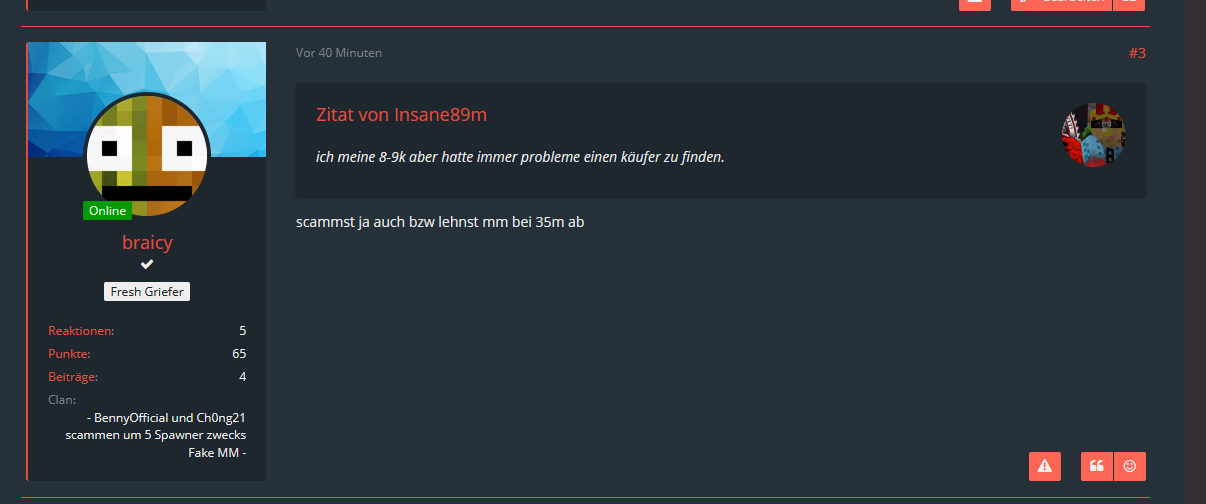Open braicy's round profile avatar

point(147,154)
